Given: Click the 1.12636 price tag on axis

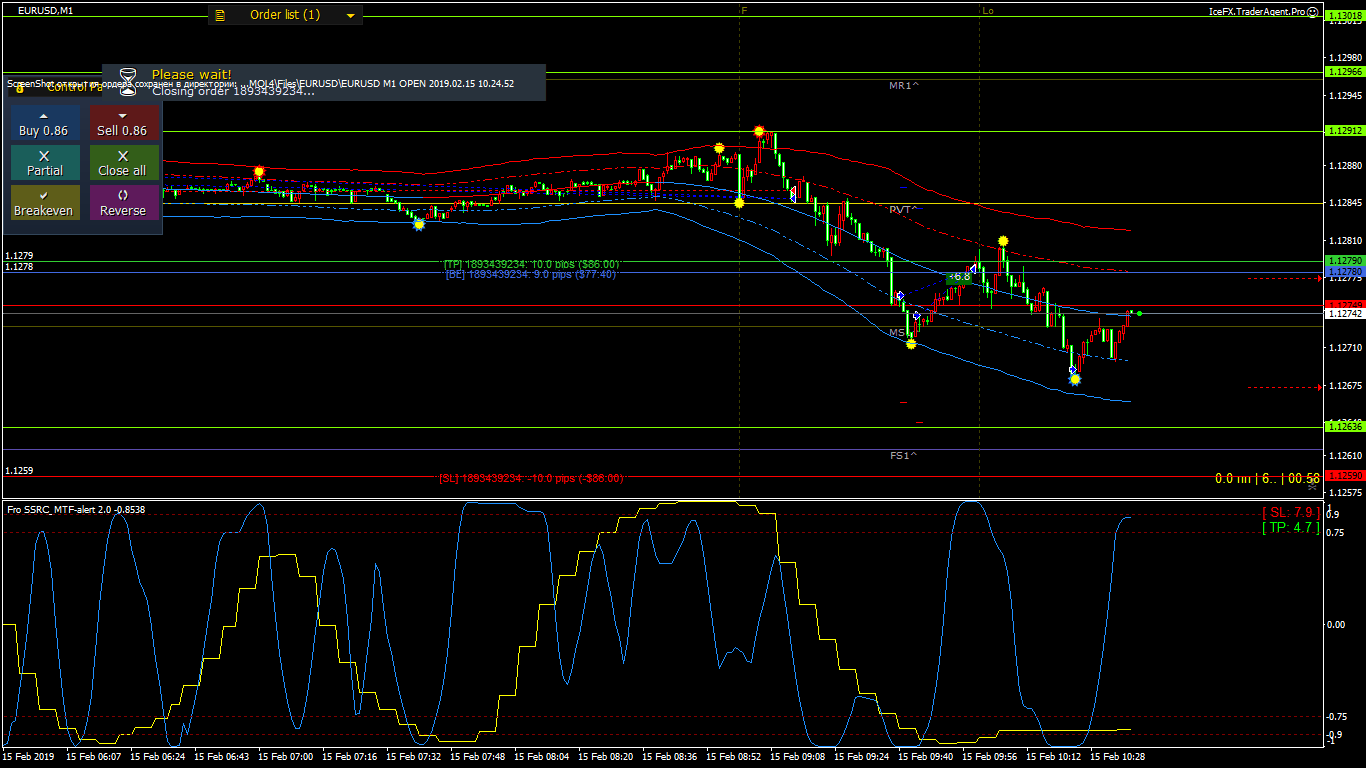Looking at the screenshot, I should (x=1344, y=427).
